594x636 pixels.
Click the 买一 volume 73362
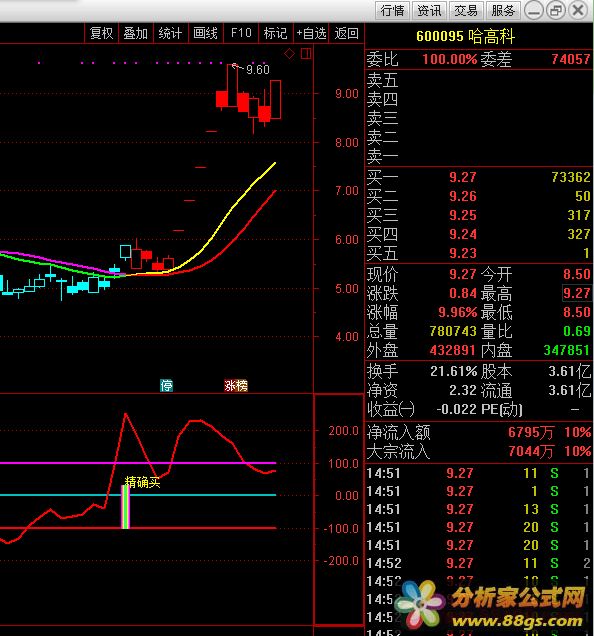[570, 177]
